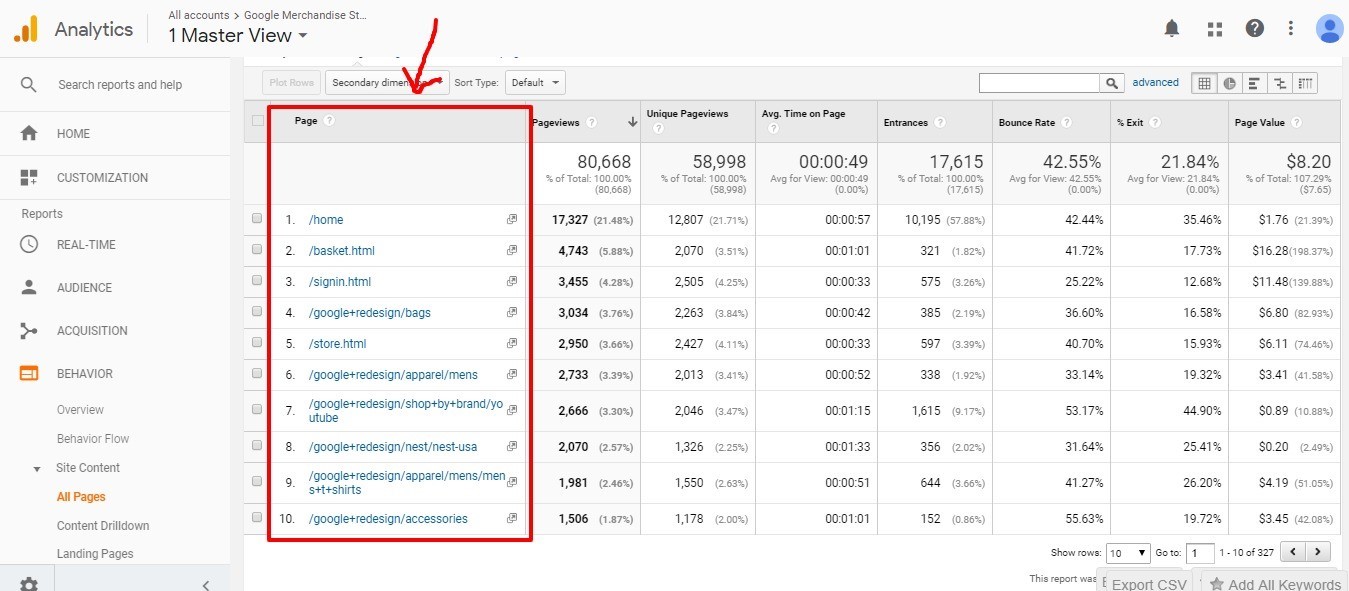This screenshot has width=1349, height=591.
Task: Tick the checkbox for /home row
Action: [x=258, y=219]
